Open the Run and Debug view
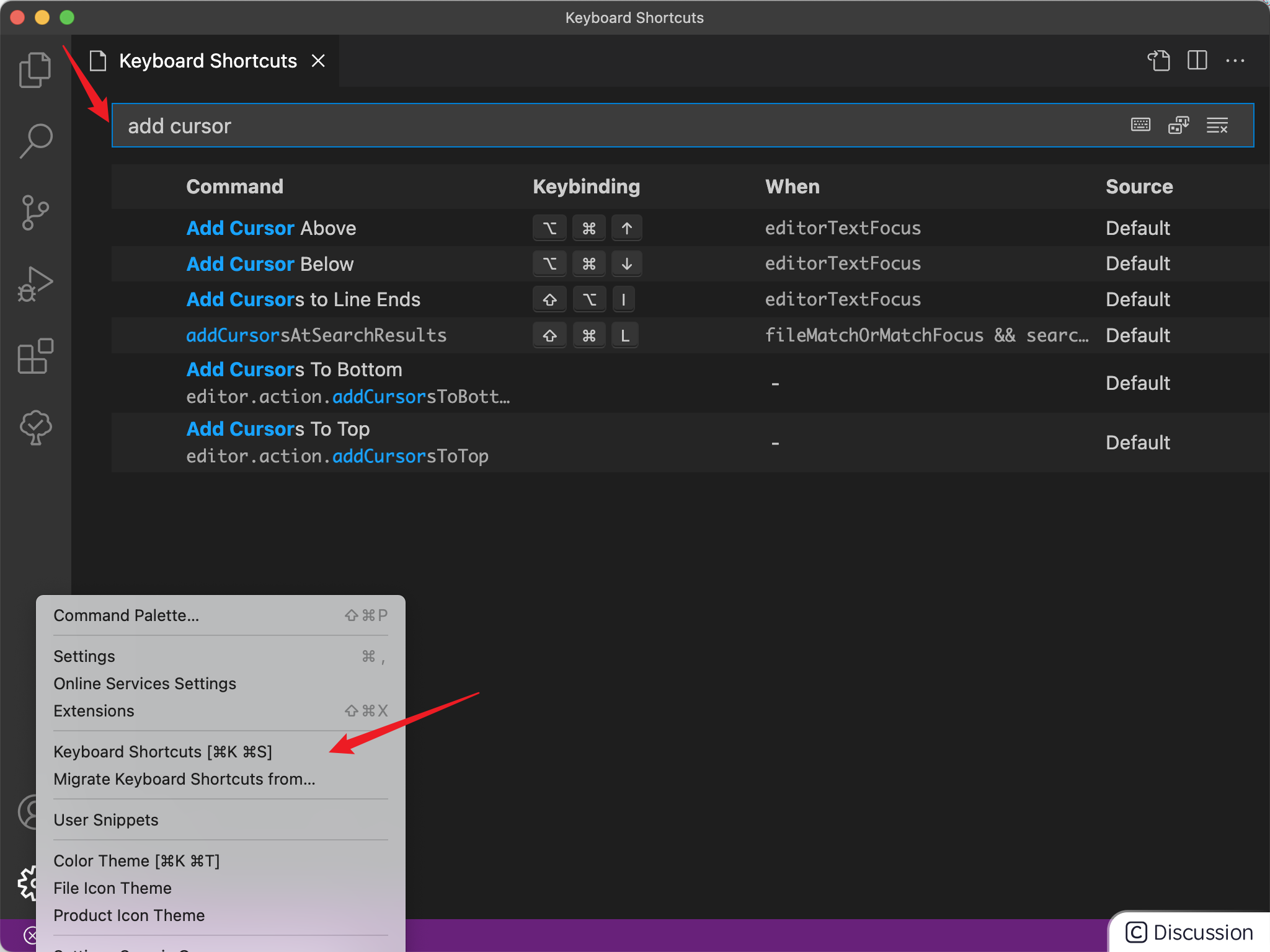This screenshot has width=1270, height=952. click(35, 284)
